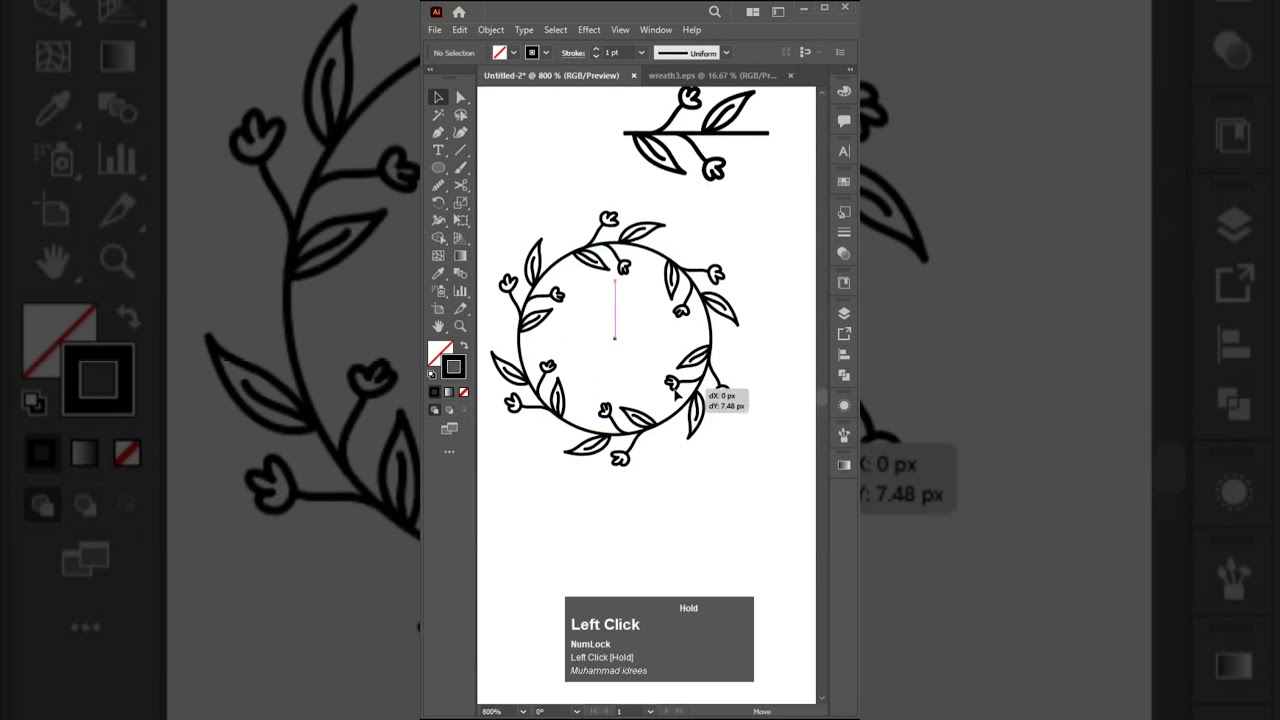Image resolution: width=1280 pixels, height=720 pixels.
Task: Open the Window menu
Action: [656, 30]
